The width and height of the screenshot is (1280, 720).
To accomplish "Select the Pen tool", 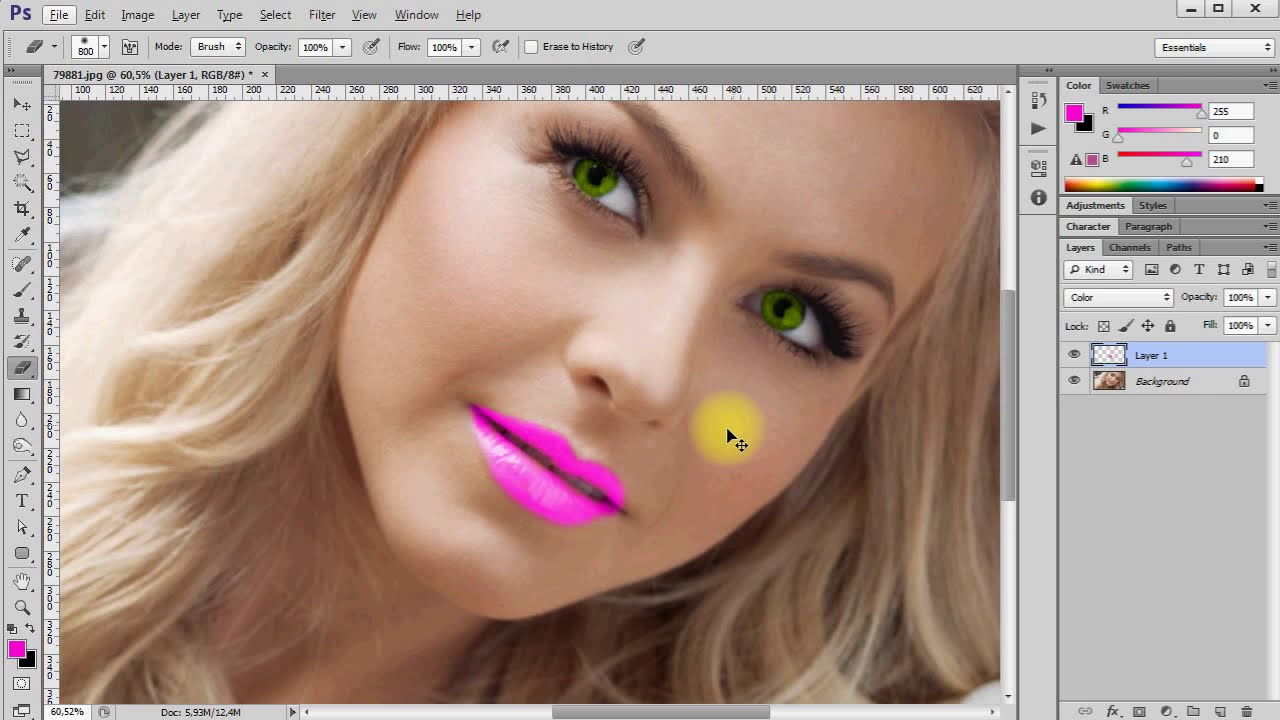I will [22, 475].
